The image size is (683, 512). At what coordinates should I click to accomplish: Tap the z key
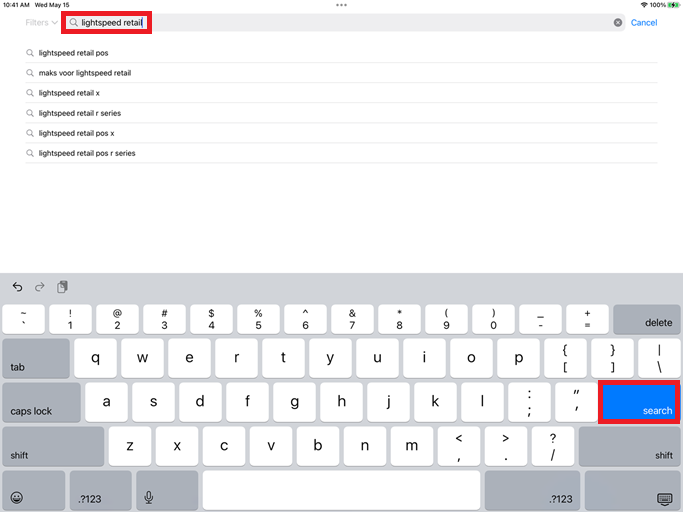coord(130,446)
